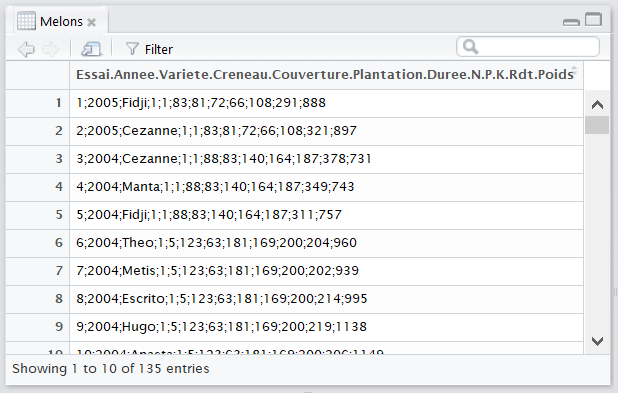Screen dimensions: 618x393
Task: Show data in a new window
Action: (x=91, y=49)
